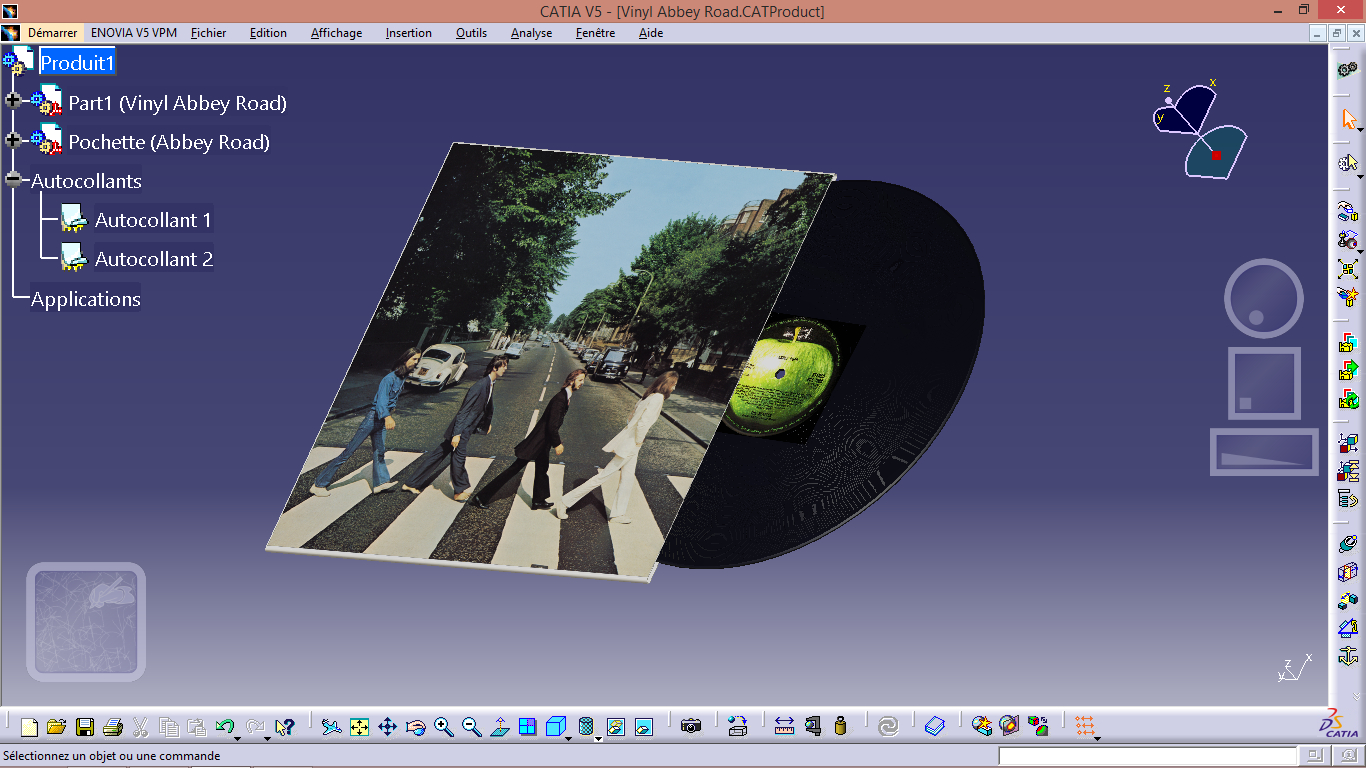Click the Zoom Out magnifier
Image resolution: width=1366 pixels, height=768 pixels.
pyautogui.click(x=472, y=727)
